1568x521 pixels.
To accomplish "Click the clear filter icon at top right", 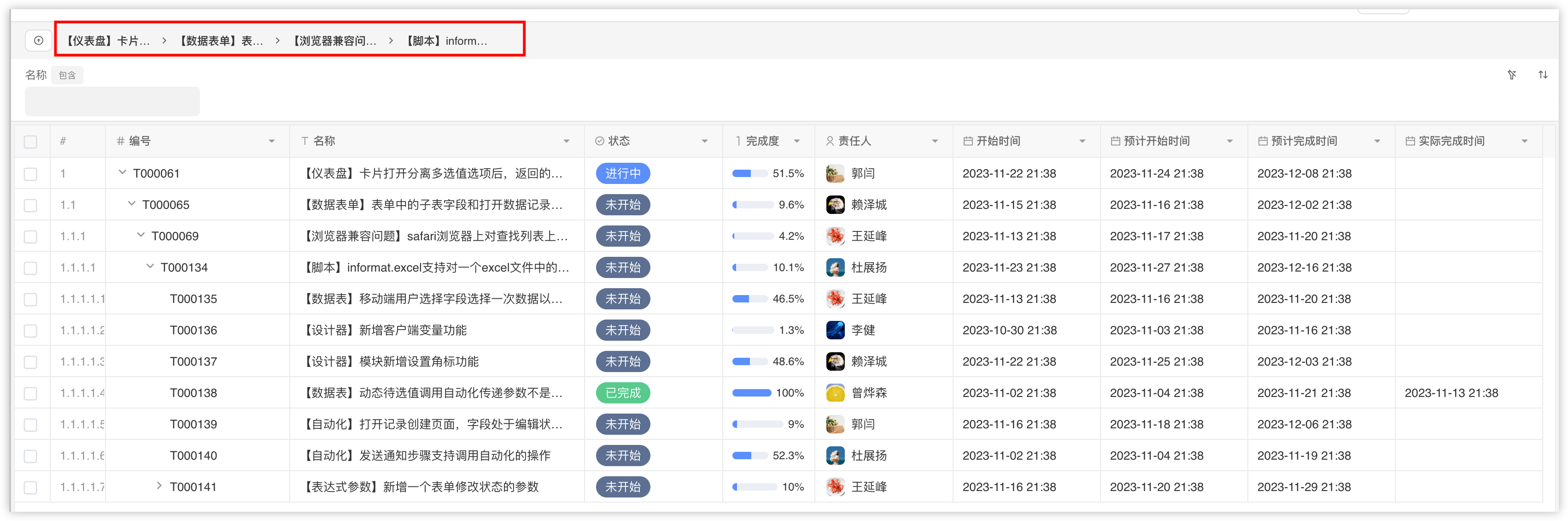I will point(1511,75).
